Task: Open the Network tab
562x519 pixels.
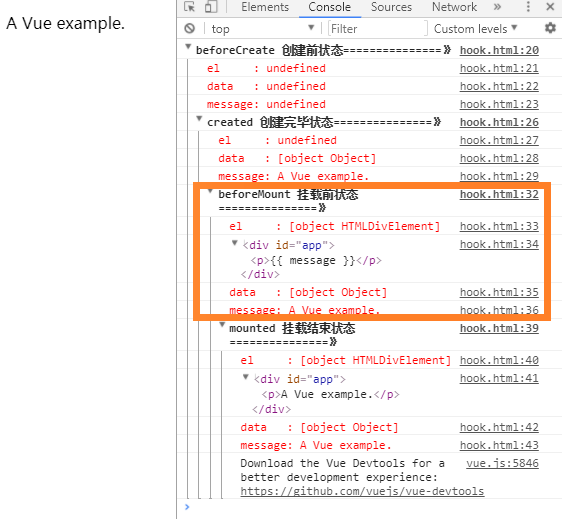Action: coord(454,7)
